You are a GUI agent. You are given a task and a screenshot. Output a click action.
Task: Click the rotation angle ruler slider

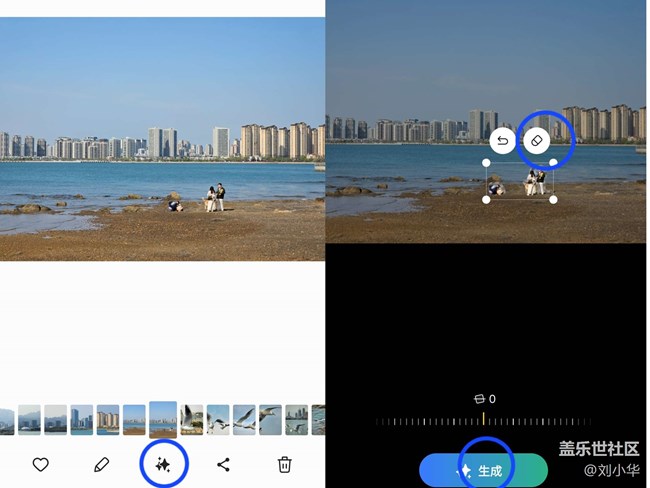(484, 421)
